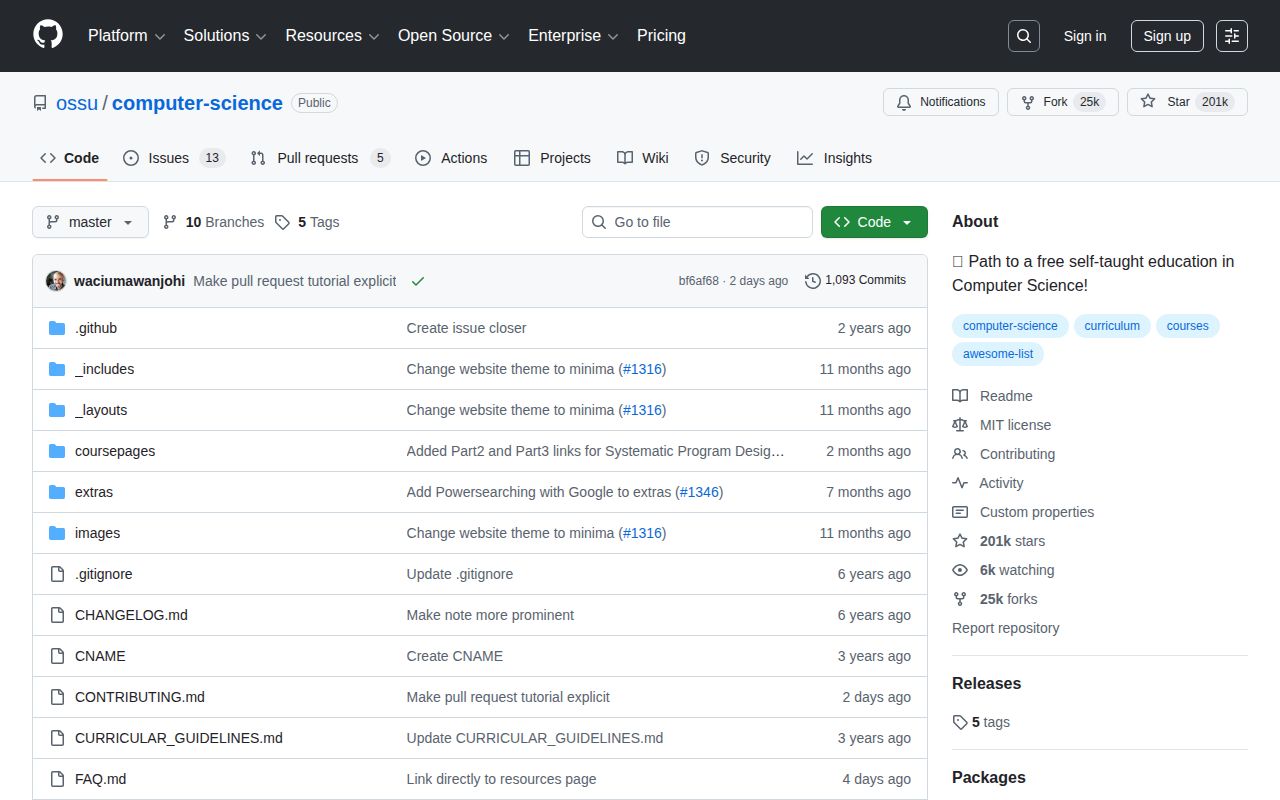Click the Go to file search field

697,222
